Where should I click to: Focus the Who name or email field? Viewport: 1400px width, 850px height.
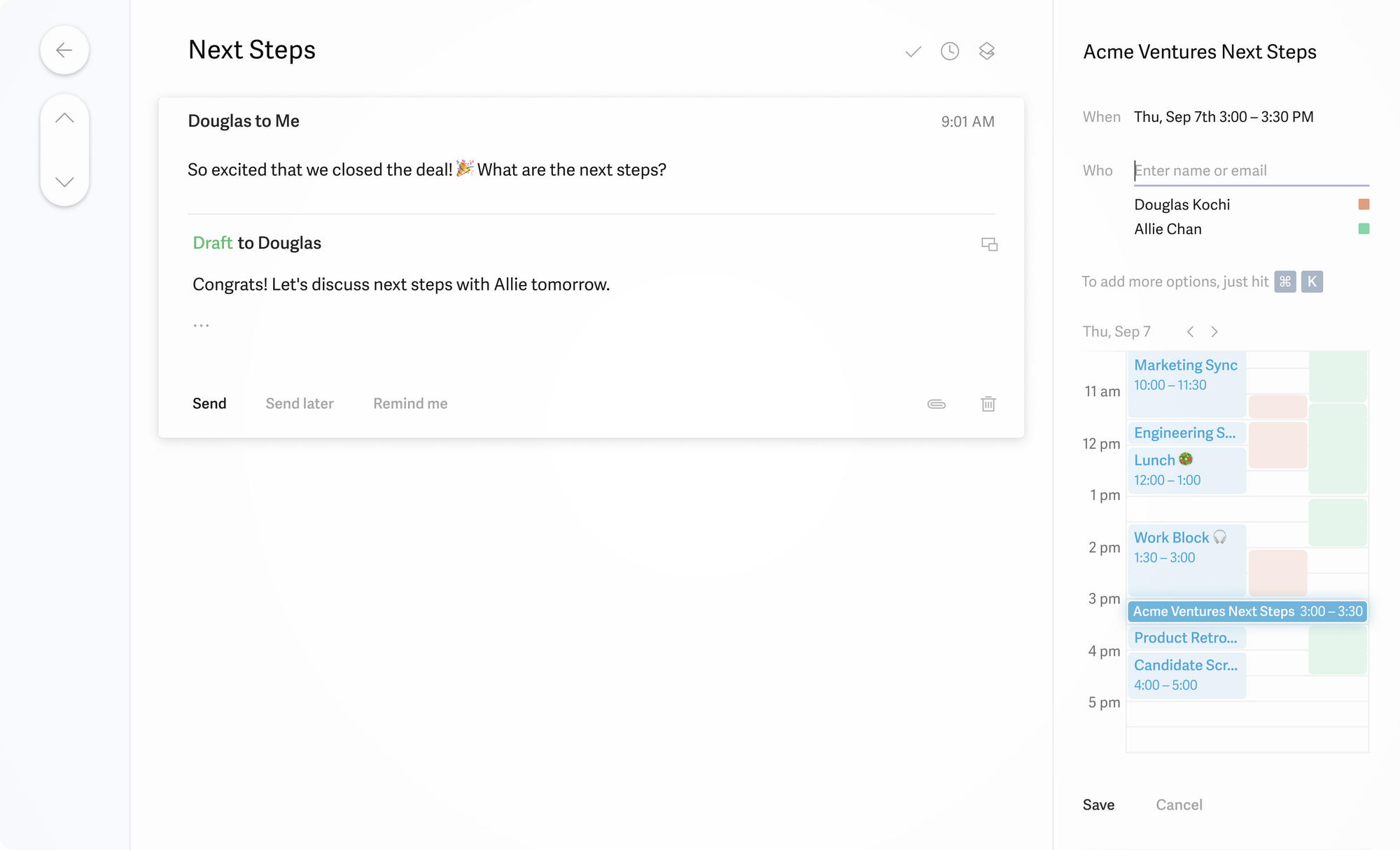coord(1251,171)
